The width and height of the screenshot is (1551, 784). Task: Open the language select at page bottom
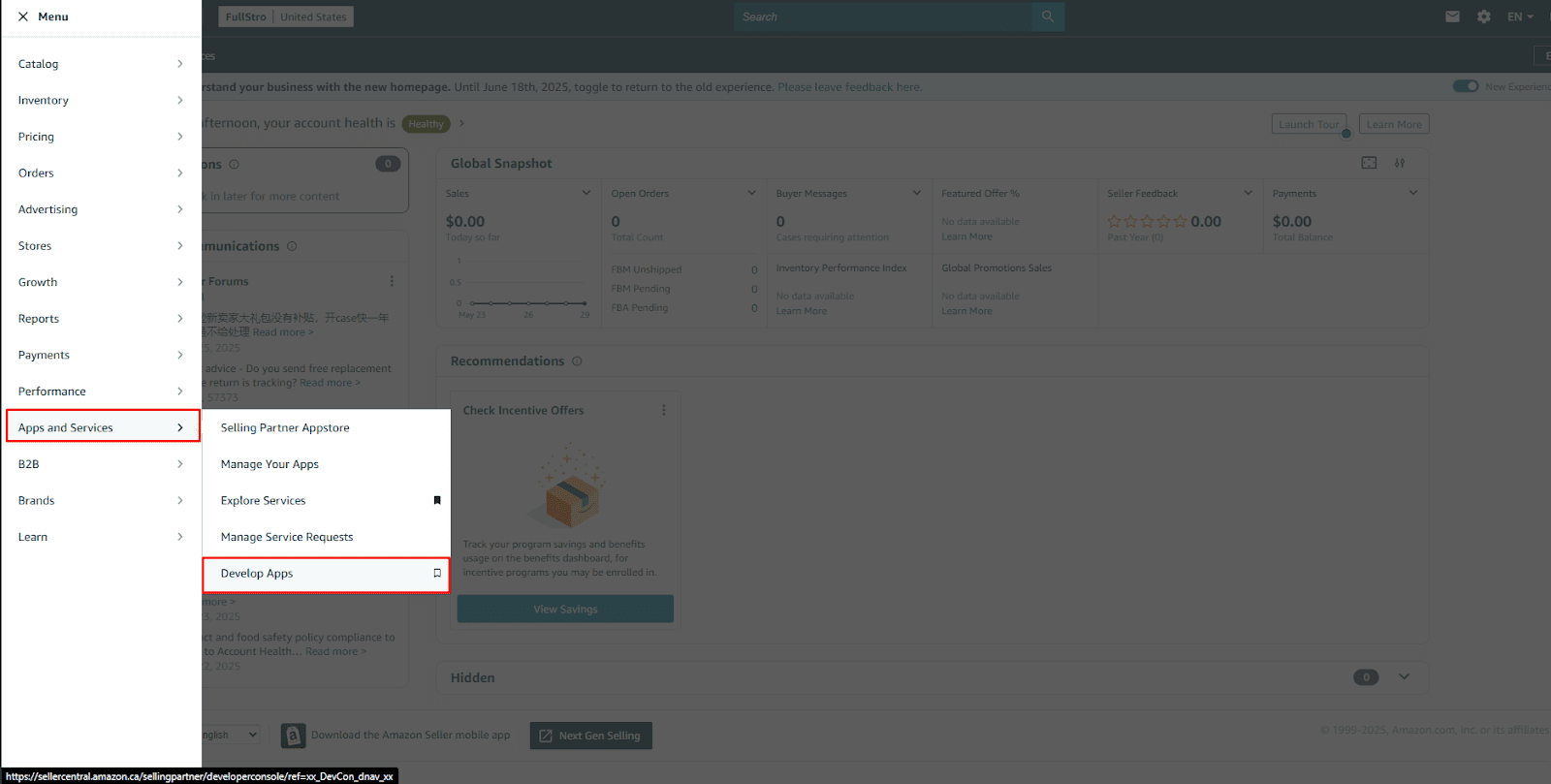pyautogui.click(x=231, y=735)
